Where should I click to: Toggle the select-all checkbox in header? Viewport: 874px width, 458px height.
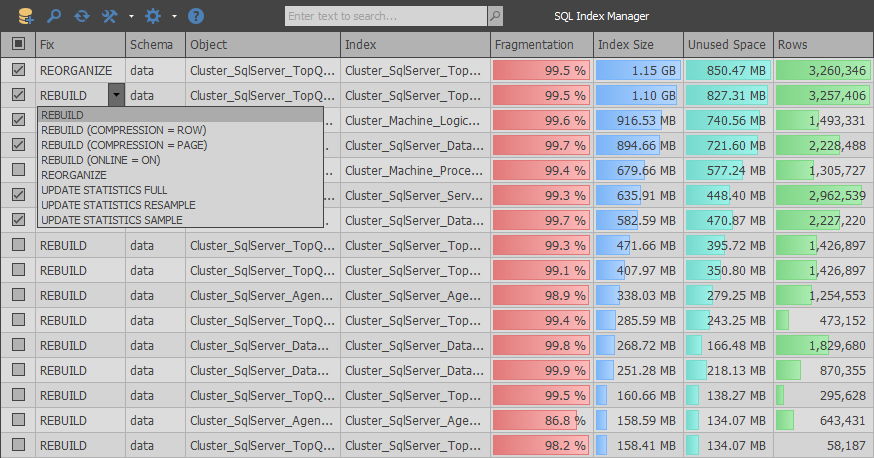(18, 43)
